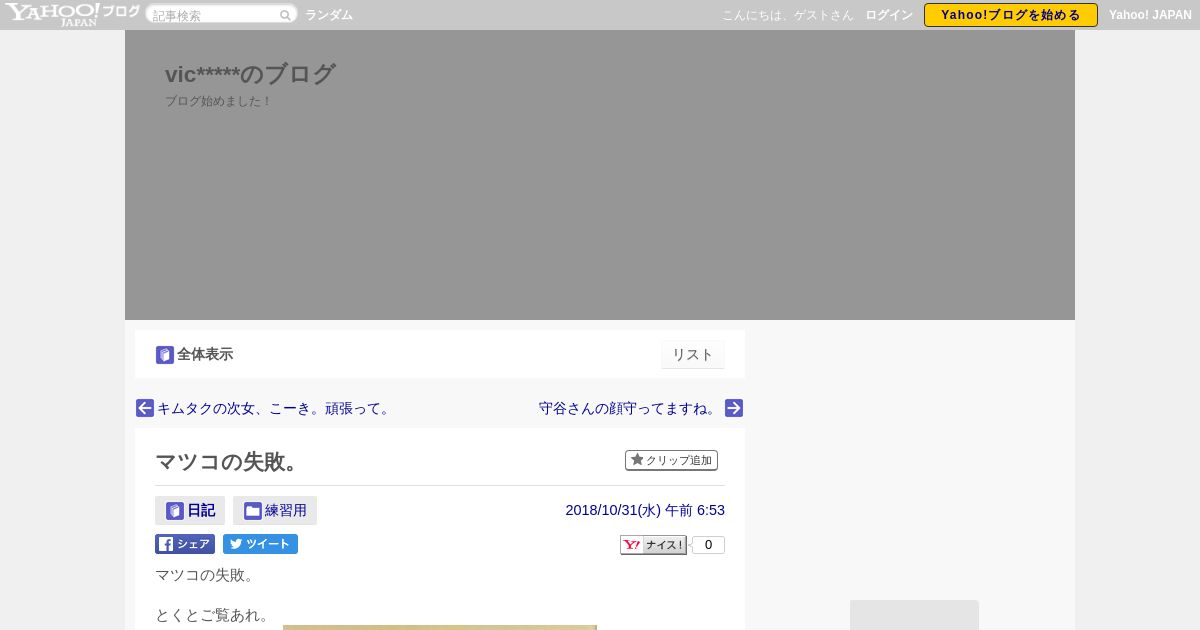This screenshot has width=1200, height=630.
Task: Open the 日記 category tag
Action: tap(190, 510)
